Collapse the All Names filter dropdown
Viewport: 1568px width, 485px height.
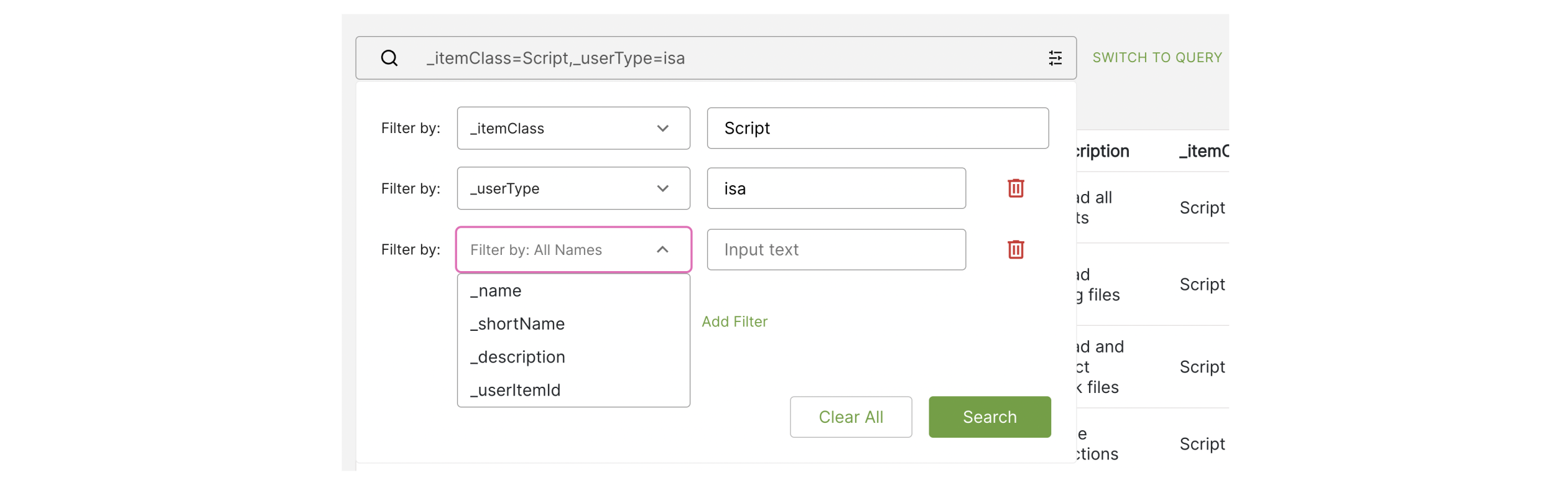point(662,250)
